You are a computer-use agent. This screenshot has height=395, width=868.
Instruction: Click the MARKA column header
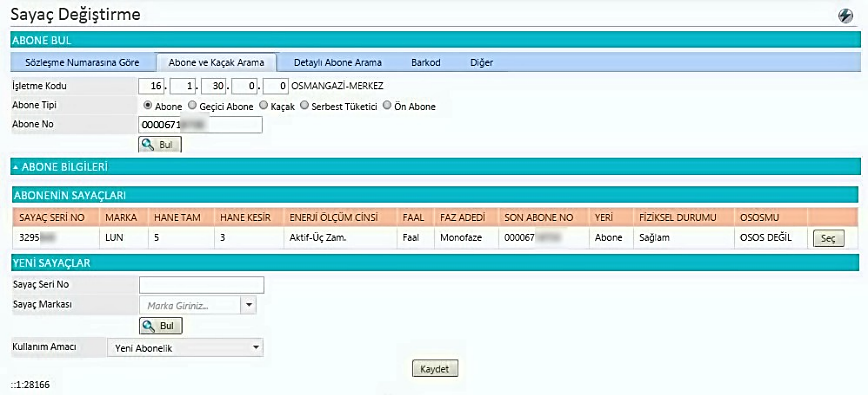[123, 217]
